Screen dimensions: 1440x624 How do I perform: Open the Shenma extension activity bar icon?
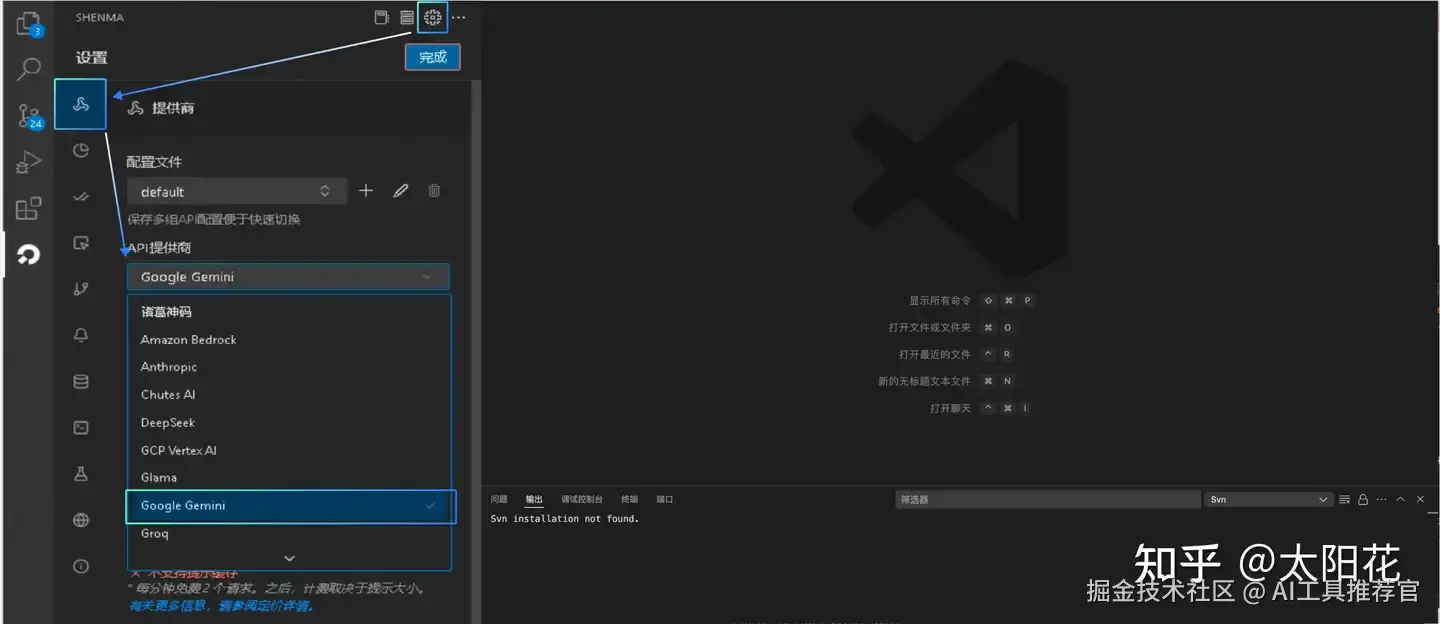29,256
